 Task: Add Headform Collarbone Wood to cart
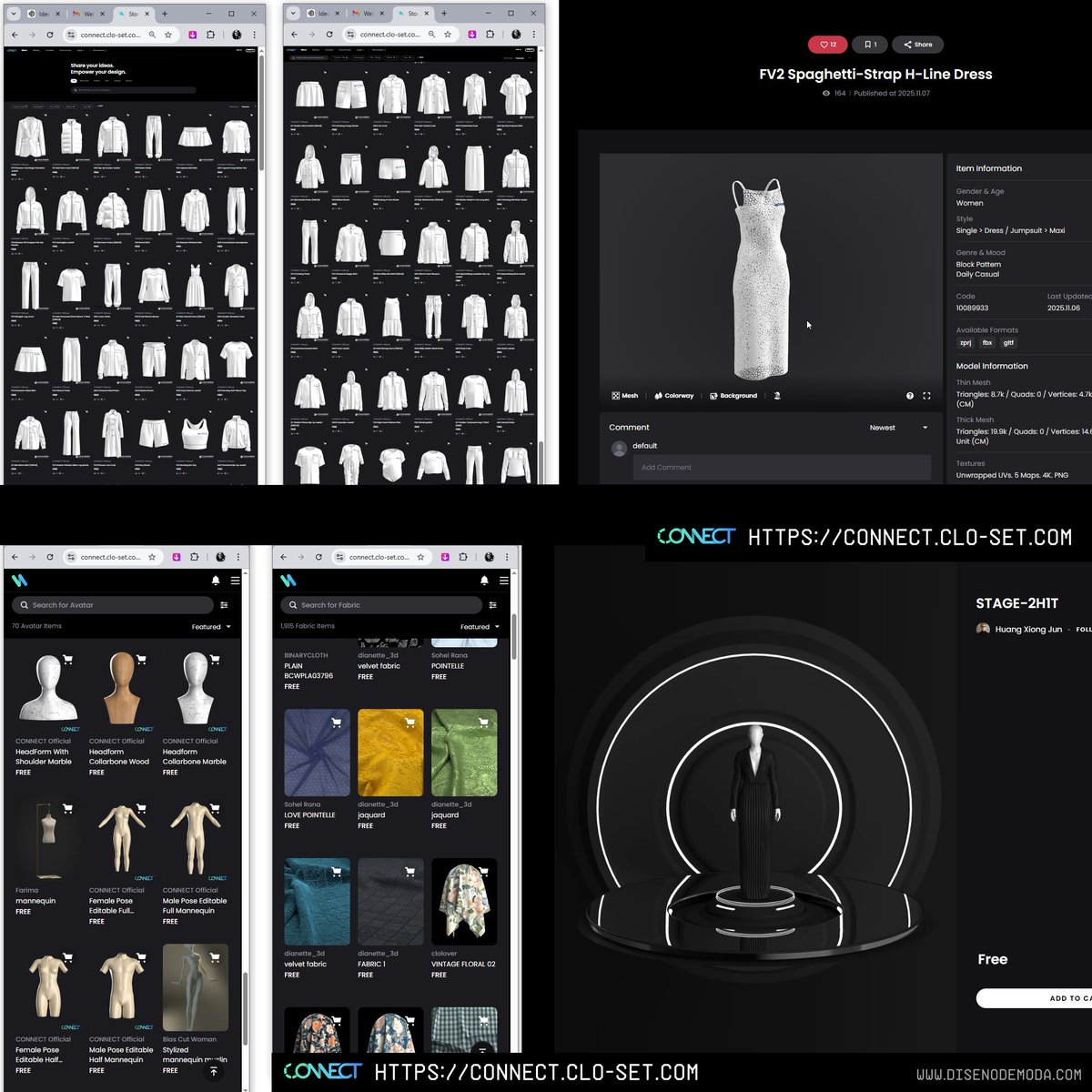[x=141, y=660]
